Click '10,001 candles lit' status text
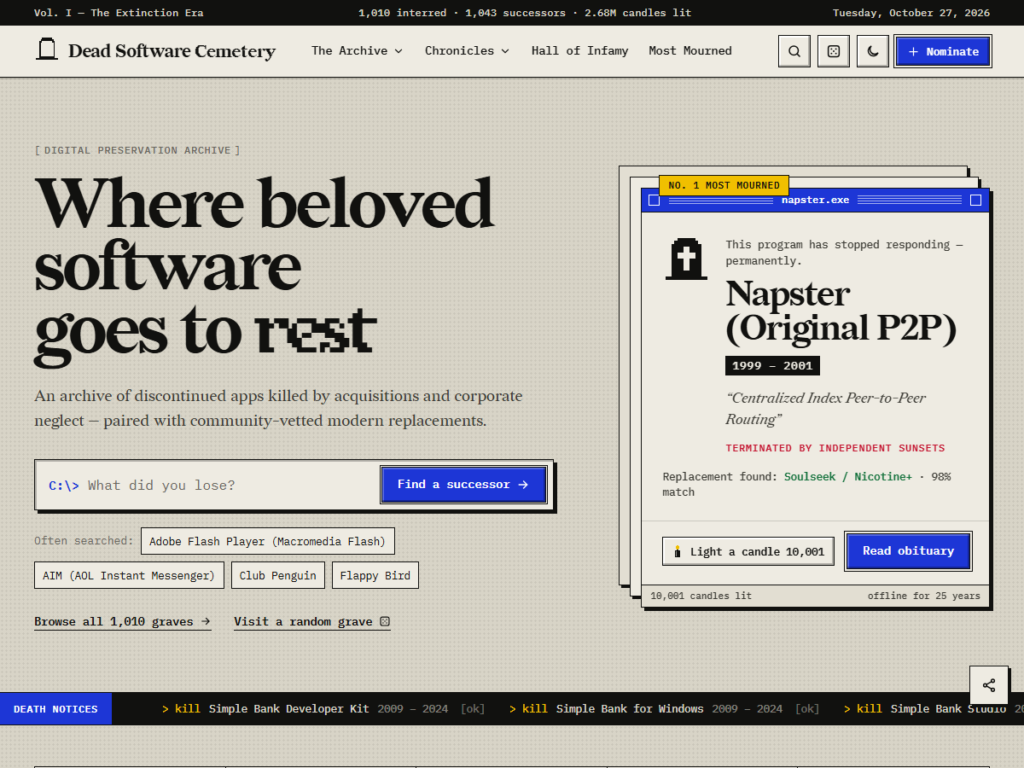Screen dimensions: 1024x768 click(701, 596)
